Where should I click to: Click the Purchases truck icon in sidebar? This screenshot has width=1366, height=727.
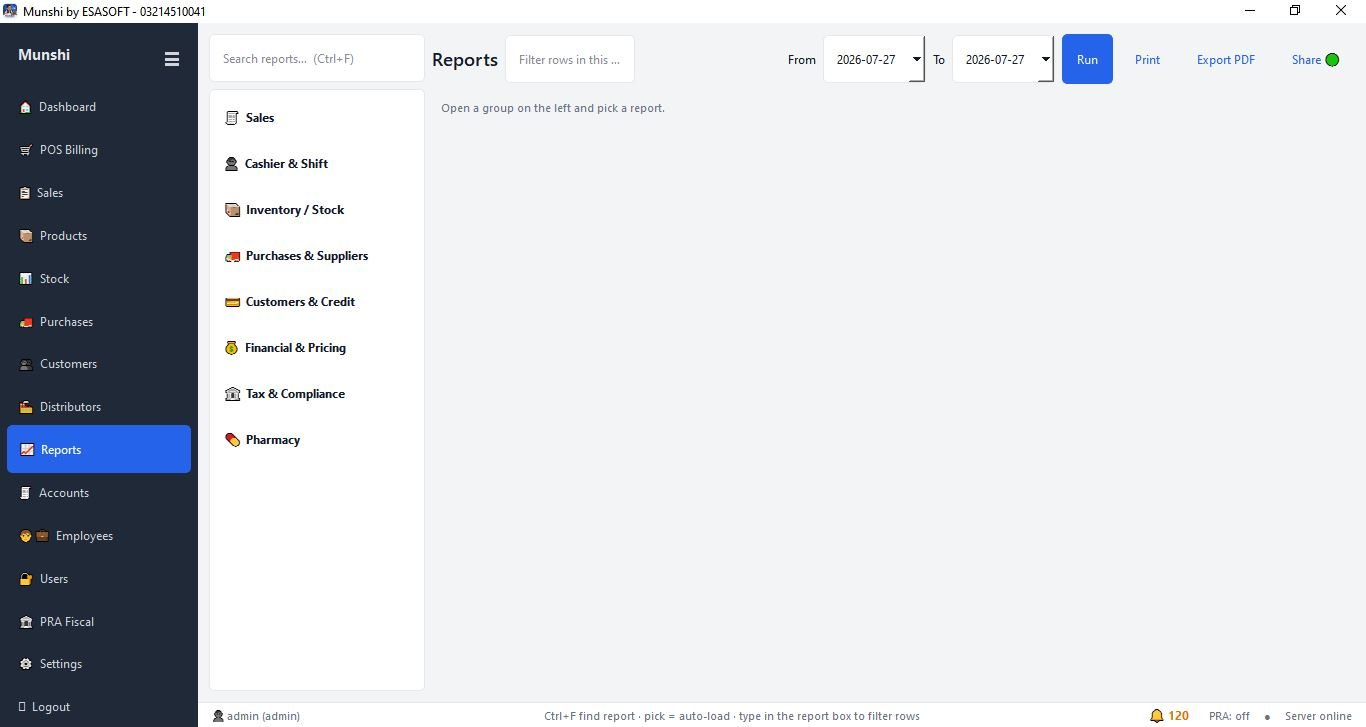[26, 322]
